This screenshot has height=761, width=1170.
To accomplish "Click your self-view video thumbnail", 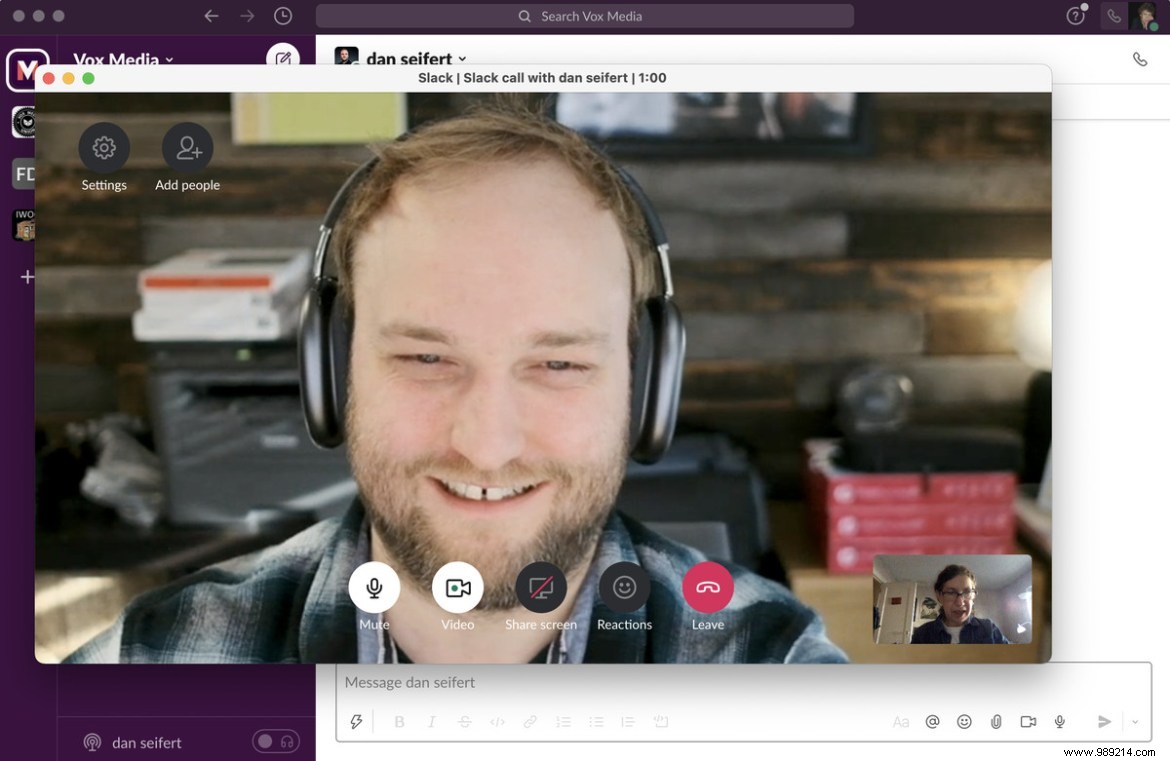I will [951, 600].
